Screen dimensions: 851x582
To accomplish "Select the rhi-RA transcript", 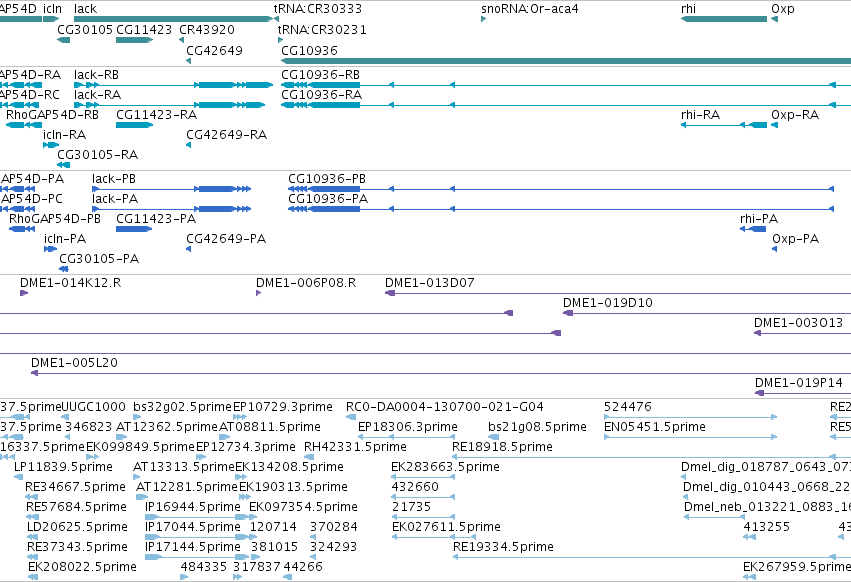I will pyautogui.click(x=724, y=125).
